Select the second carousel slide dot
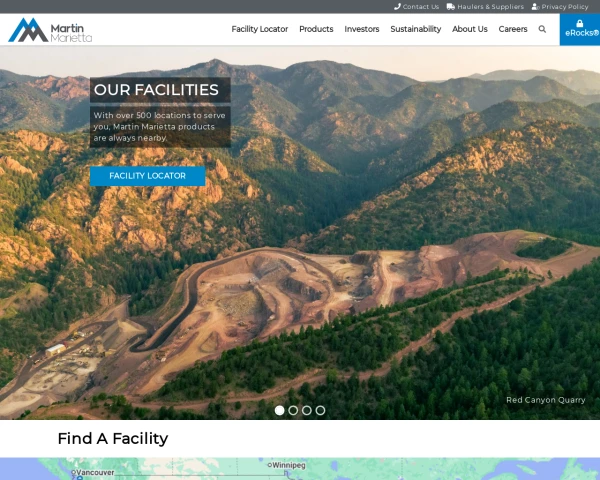This screenshot has width=600, height=480. 293,410
